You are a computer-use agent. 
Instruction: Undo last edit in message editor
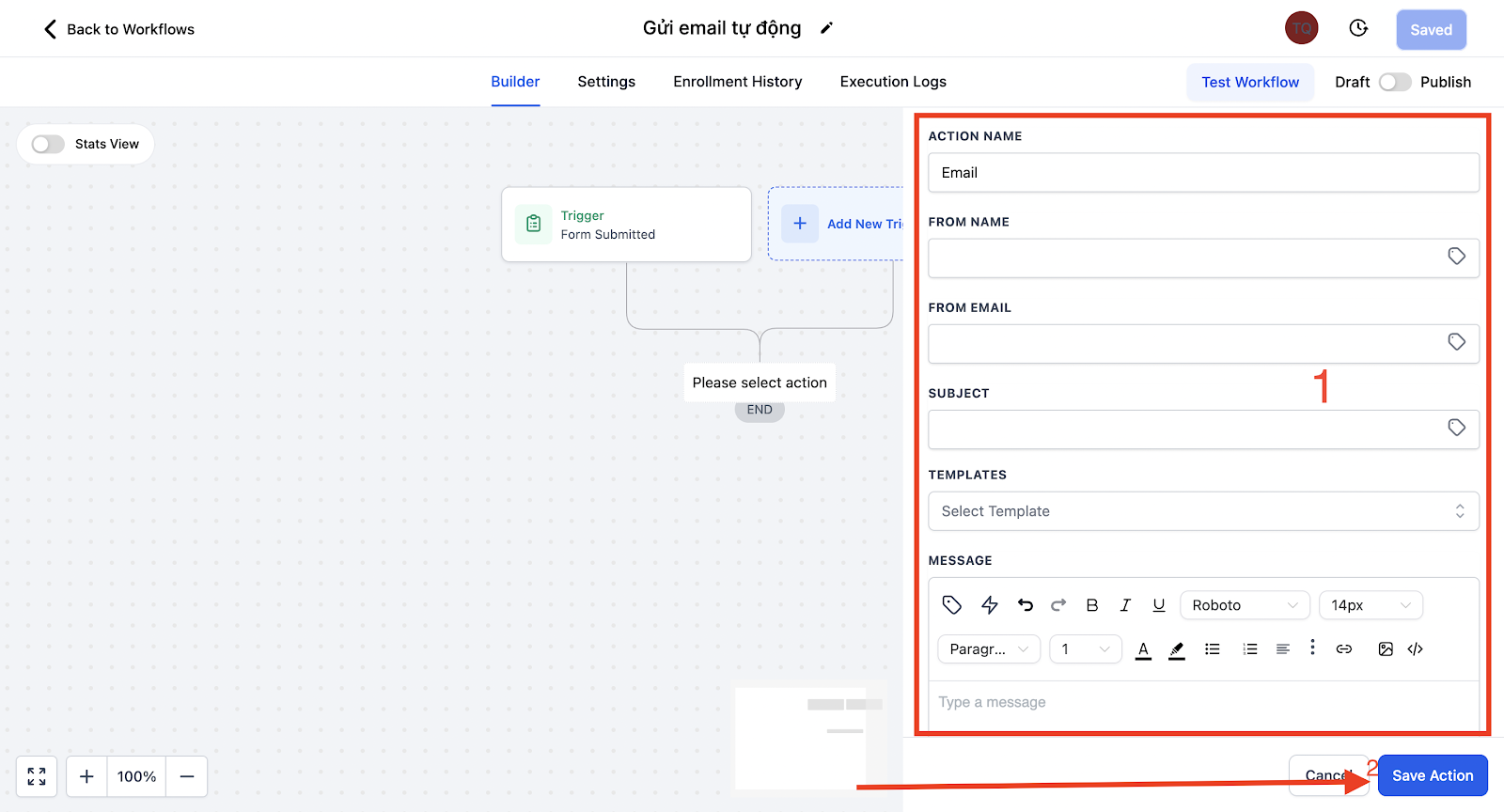1026,605
